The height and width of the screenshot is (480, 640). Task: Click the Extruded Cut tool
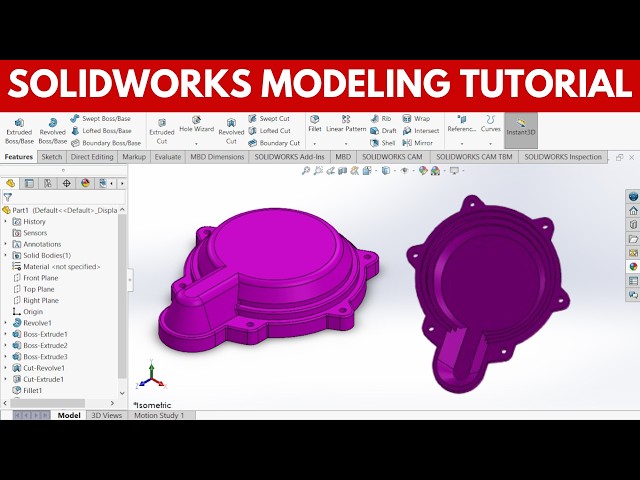(x=162, y=131)
